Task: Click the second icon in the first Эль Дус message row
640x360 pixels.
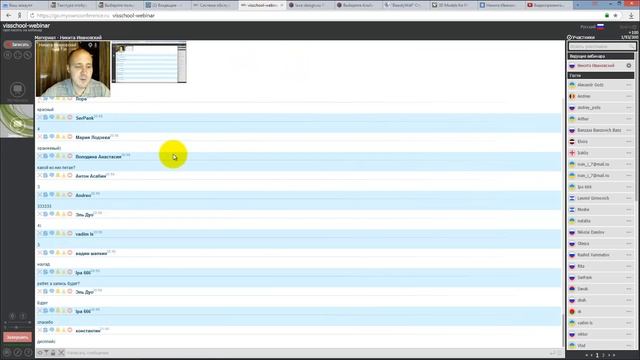Action: point(46,214)
